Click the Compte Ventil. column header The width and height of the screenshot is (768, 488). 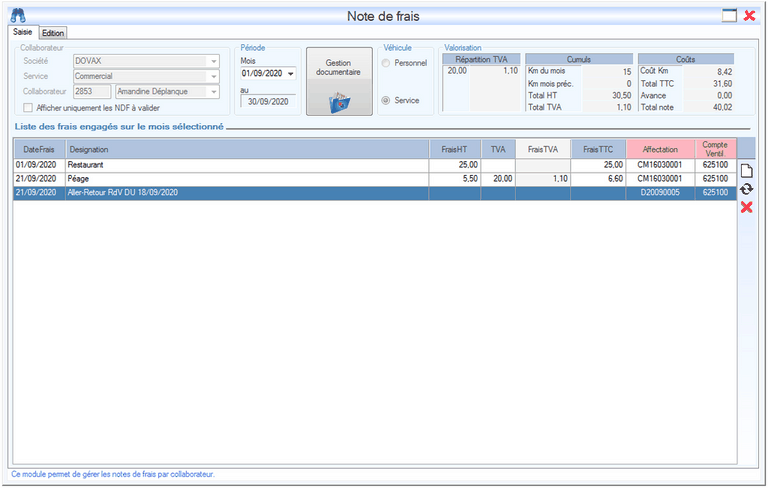715,149
